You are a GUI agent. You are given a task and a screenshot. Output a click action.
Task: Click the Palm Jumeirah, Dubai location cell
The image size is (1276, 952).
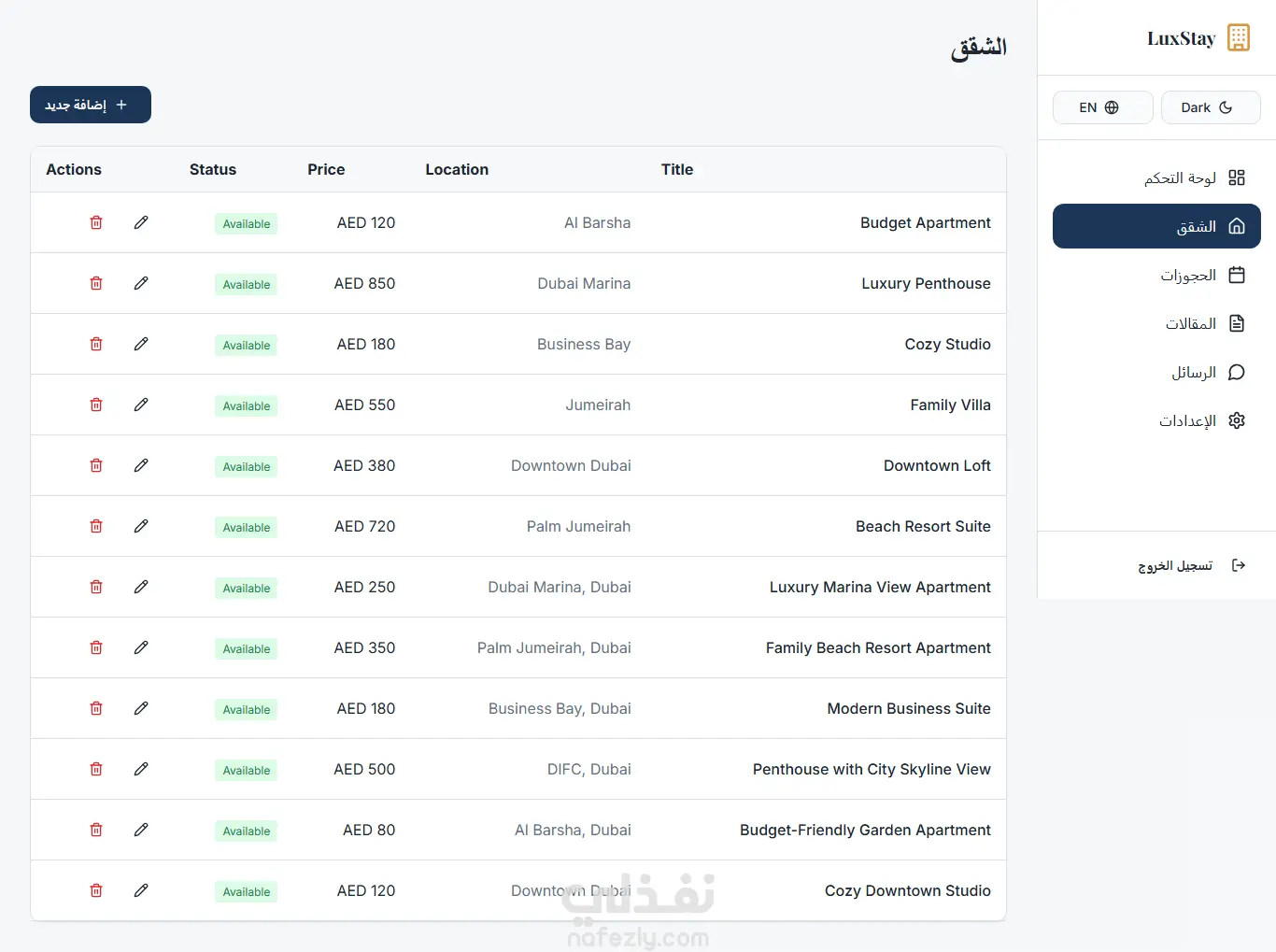click(x=554, y=647)
